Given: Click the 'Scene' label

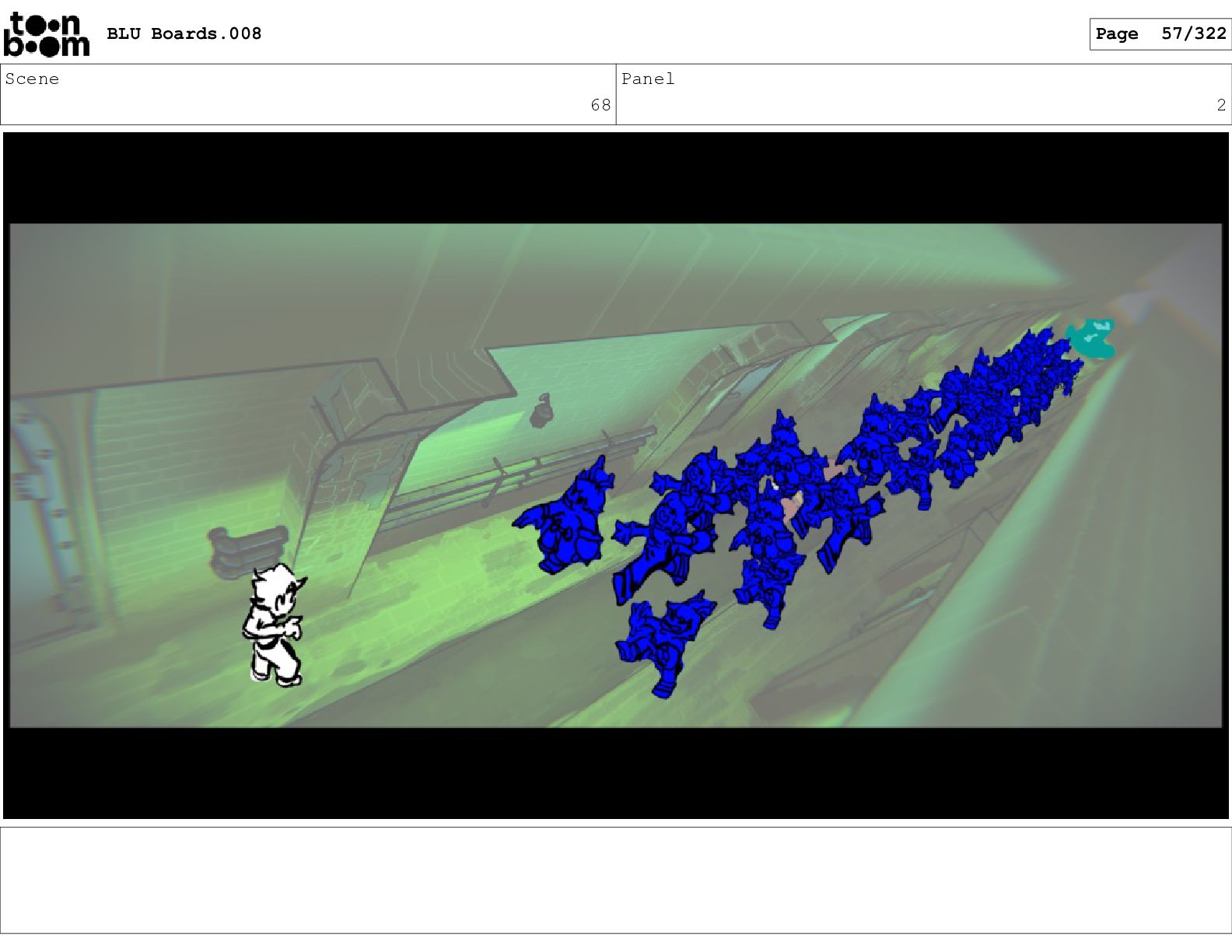Looking at the screenshot, I should 32,79.
